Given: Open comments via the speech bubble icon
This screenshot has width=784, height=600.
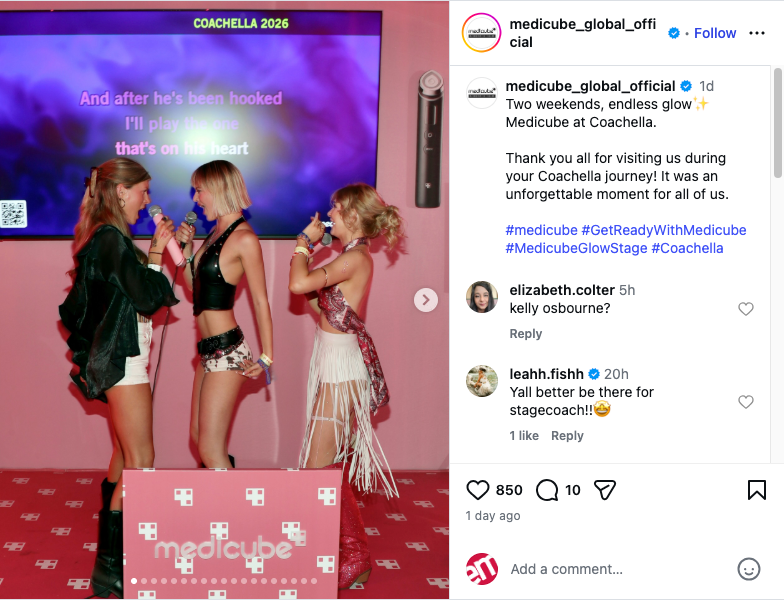Looking at the screenshot, I should click(546, 490).
